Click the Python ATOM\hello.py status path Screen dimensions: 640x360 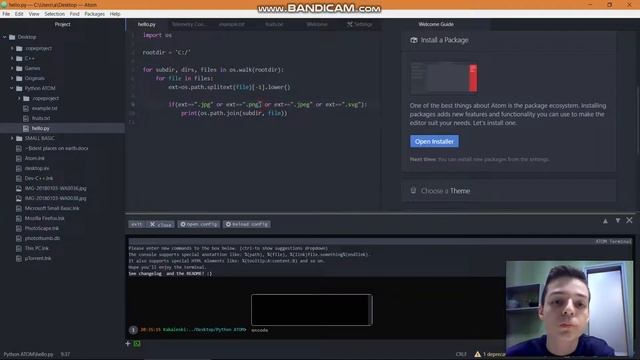point(29,354)
